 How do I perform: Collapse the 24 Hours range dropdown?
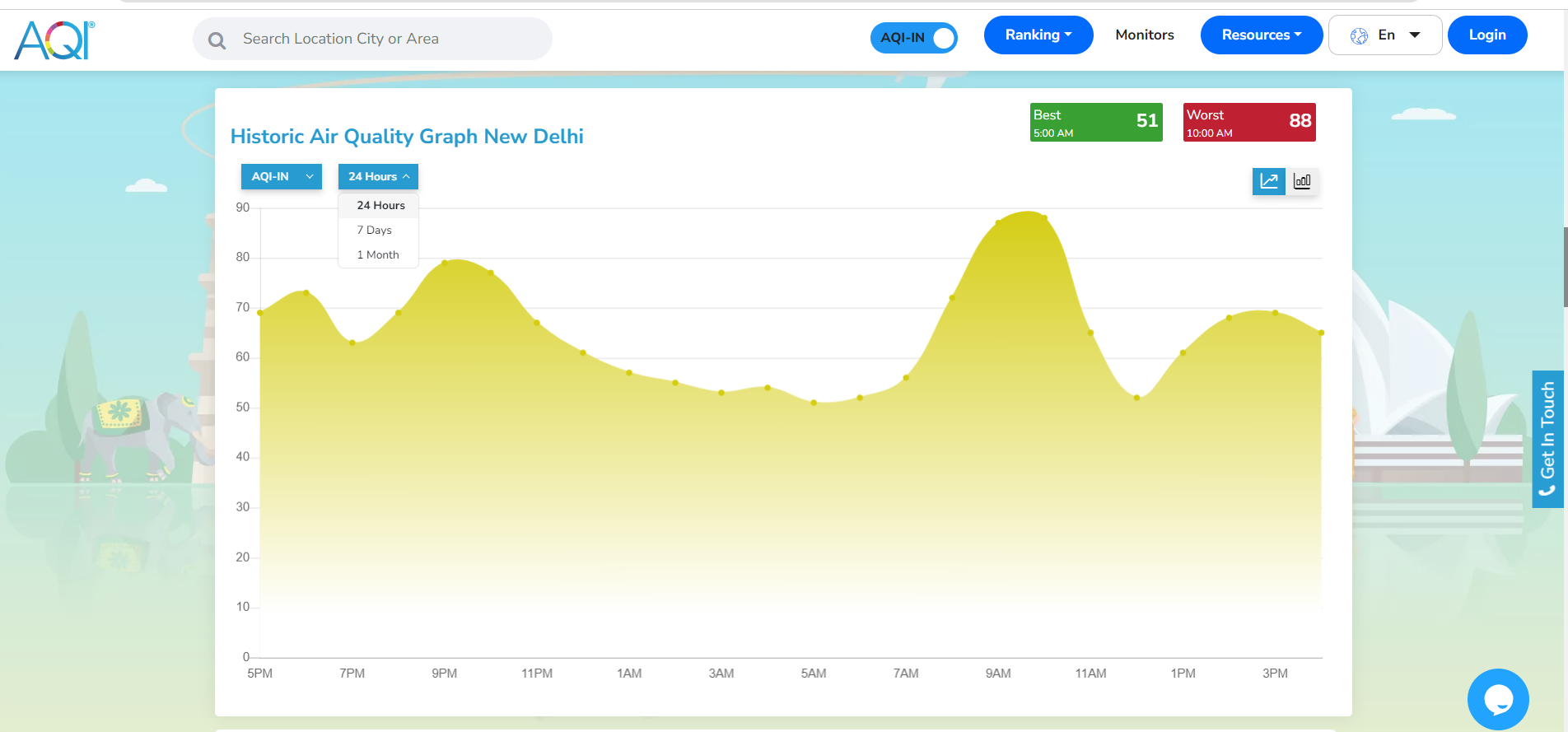click(x=378, y=176)
